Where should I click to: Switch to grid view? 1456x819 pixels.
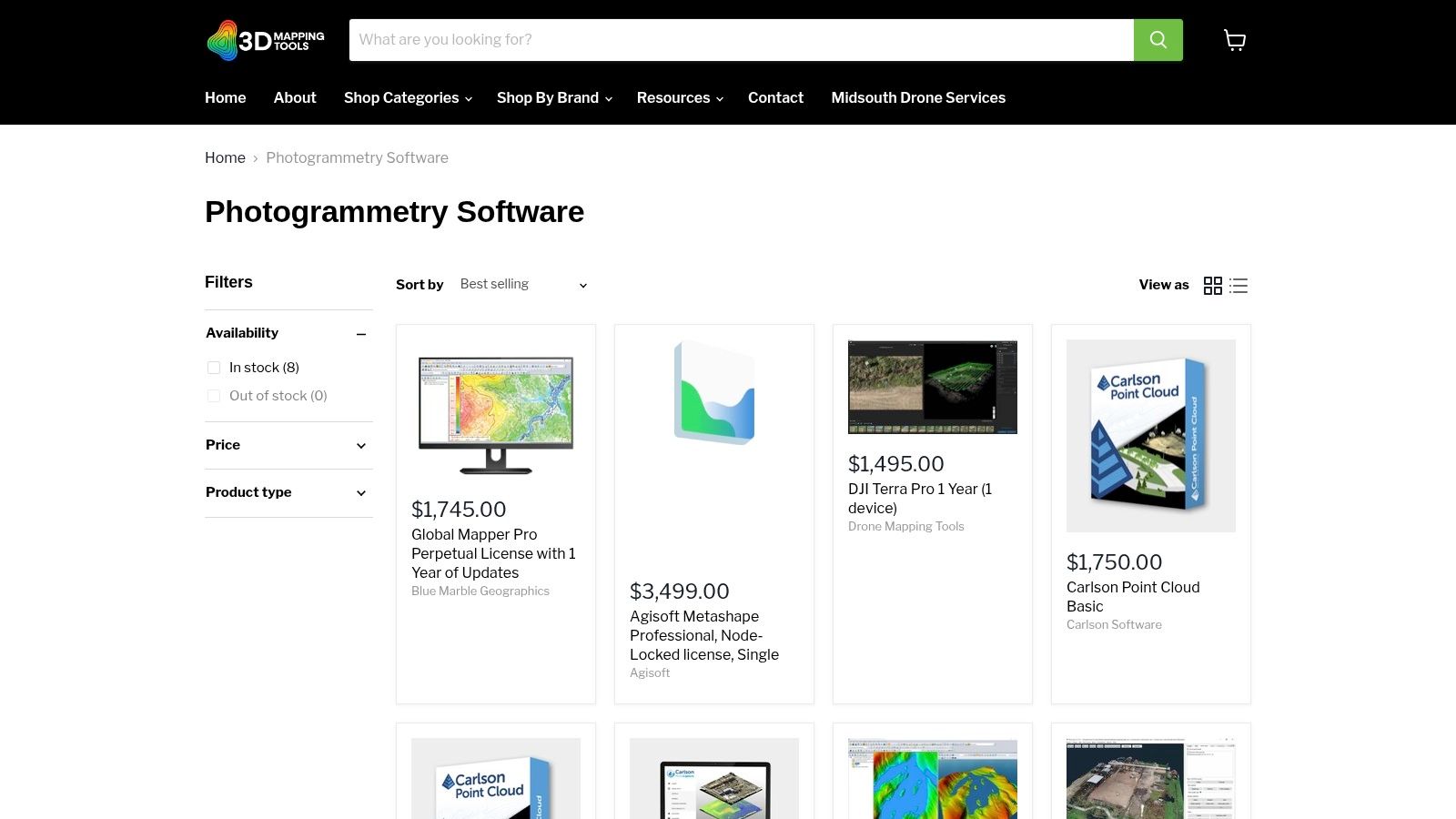[x=1212, y=286]
